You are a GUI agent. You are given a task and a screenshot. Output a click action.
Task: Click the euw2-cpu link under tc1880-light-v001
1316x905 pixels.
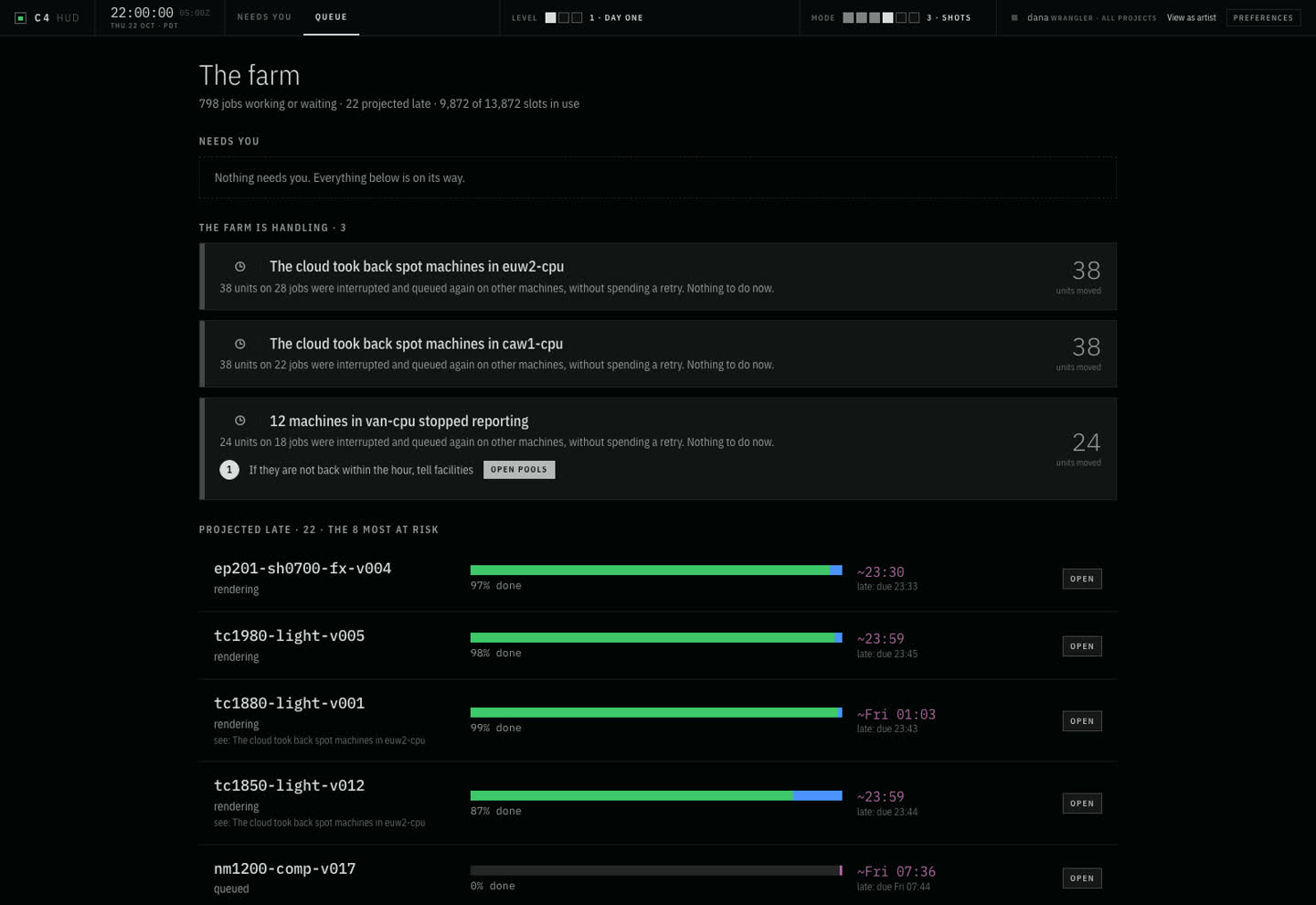tap(319, 740)
